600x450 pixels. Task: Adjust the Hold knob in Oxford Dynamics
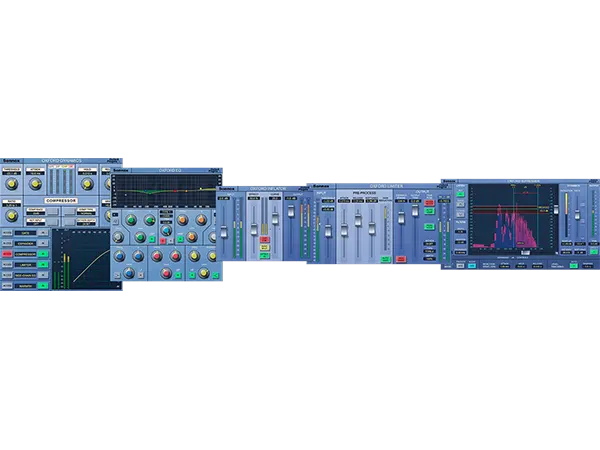87,184
